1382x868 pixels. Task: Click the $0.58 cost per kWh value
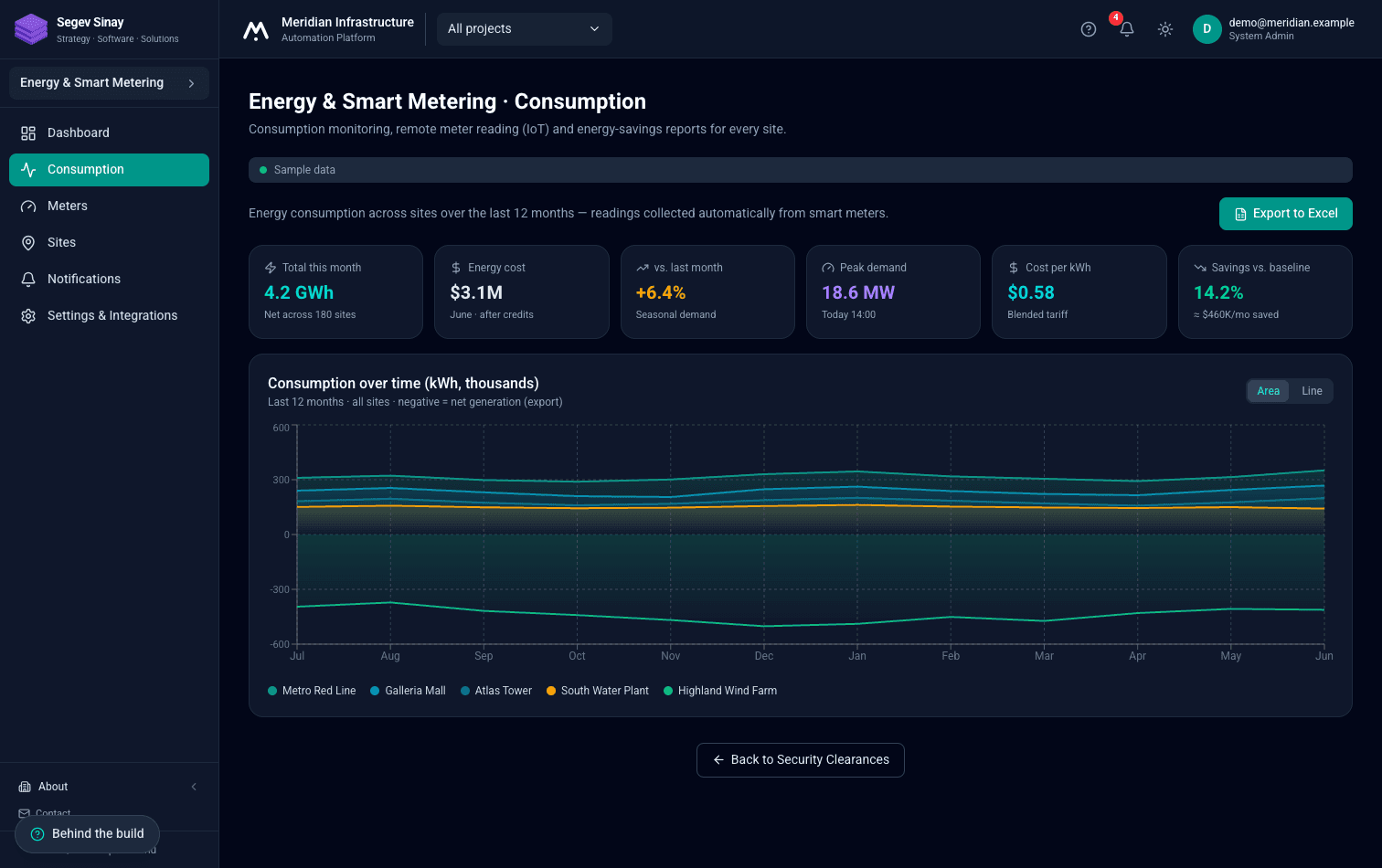[x=1031, y=293]
